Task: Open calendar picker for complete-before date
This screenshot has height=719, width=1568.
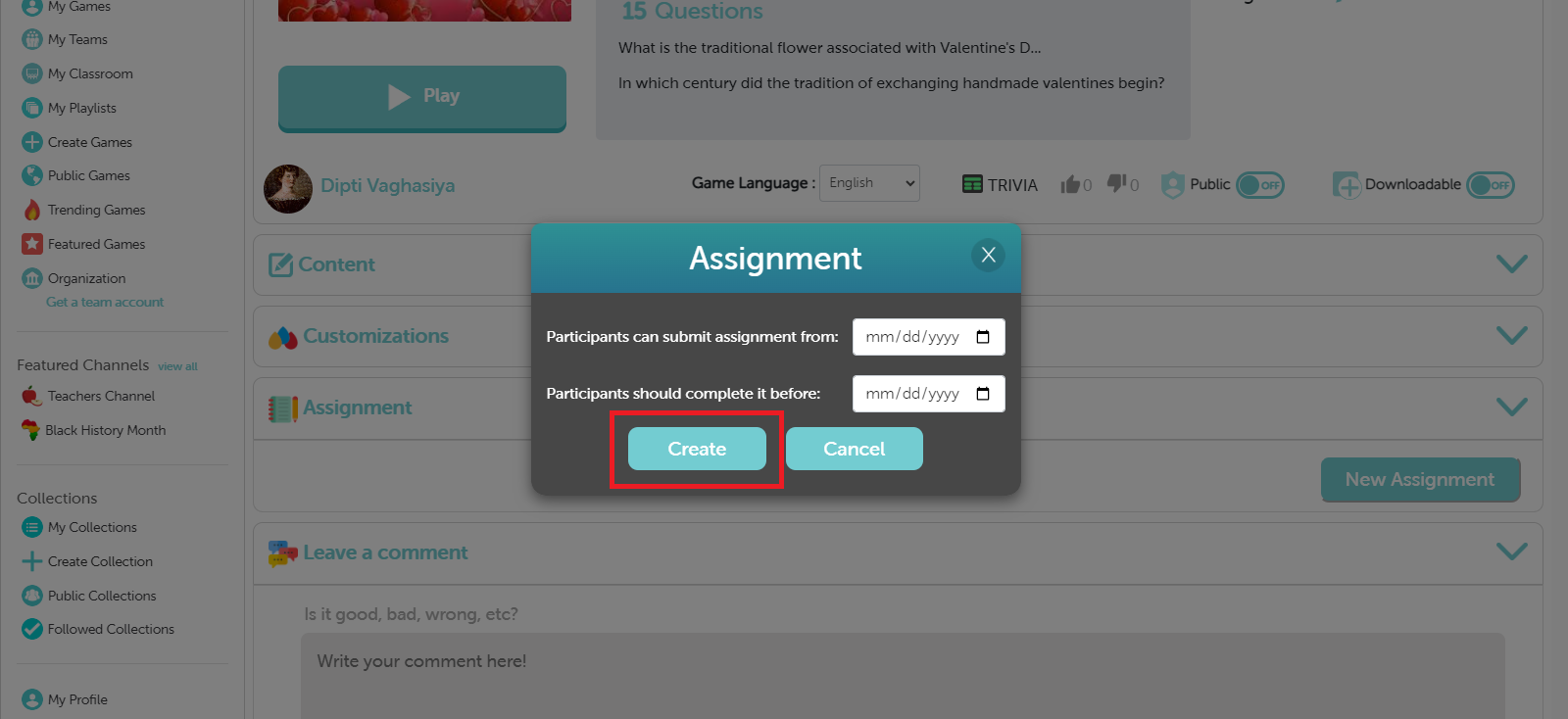Action: coord(983,394)
